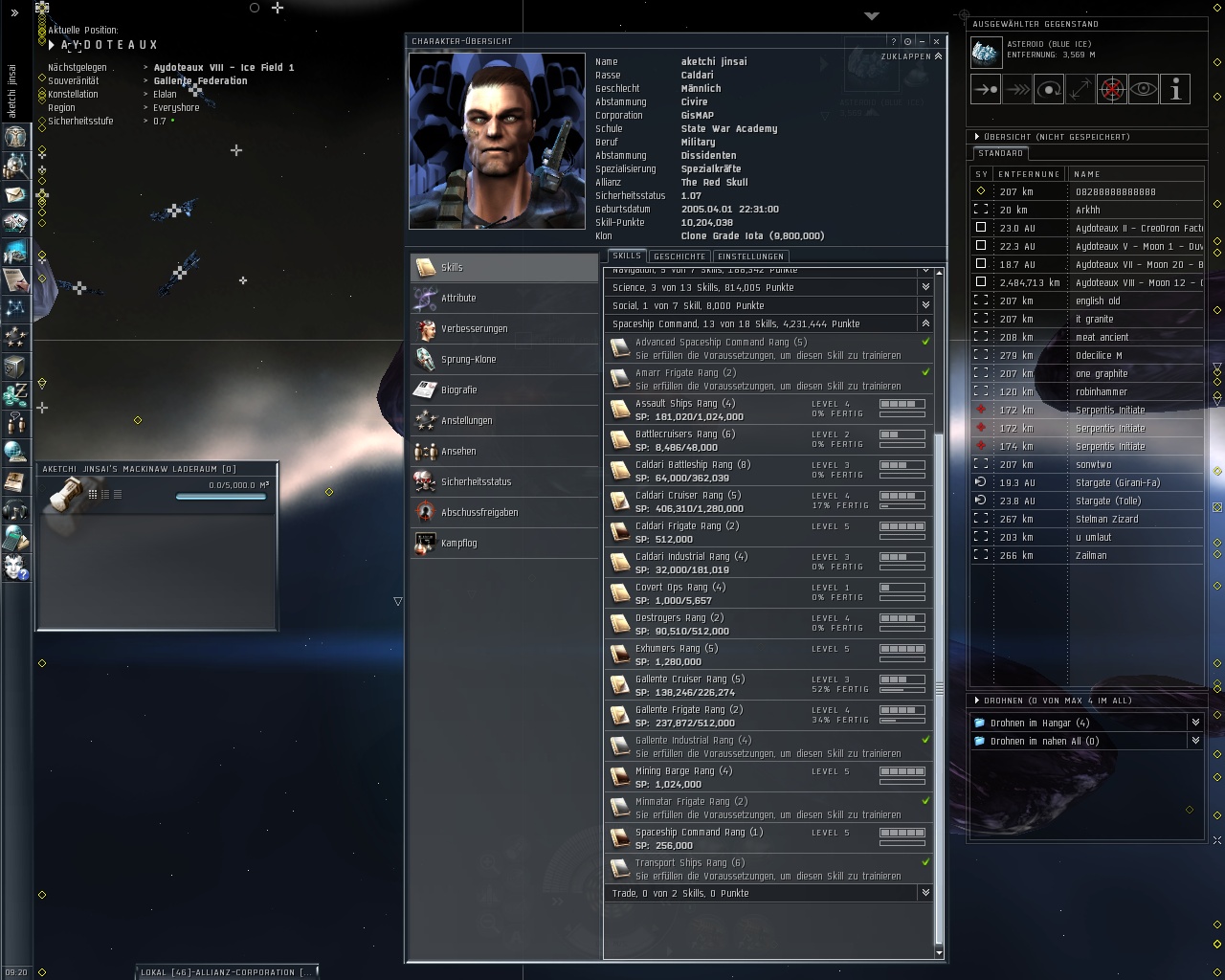Open the wallet coins icon in the sidebar
The image size is (1225, 980).
[15, 394]
